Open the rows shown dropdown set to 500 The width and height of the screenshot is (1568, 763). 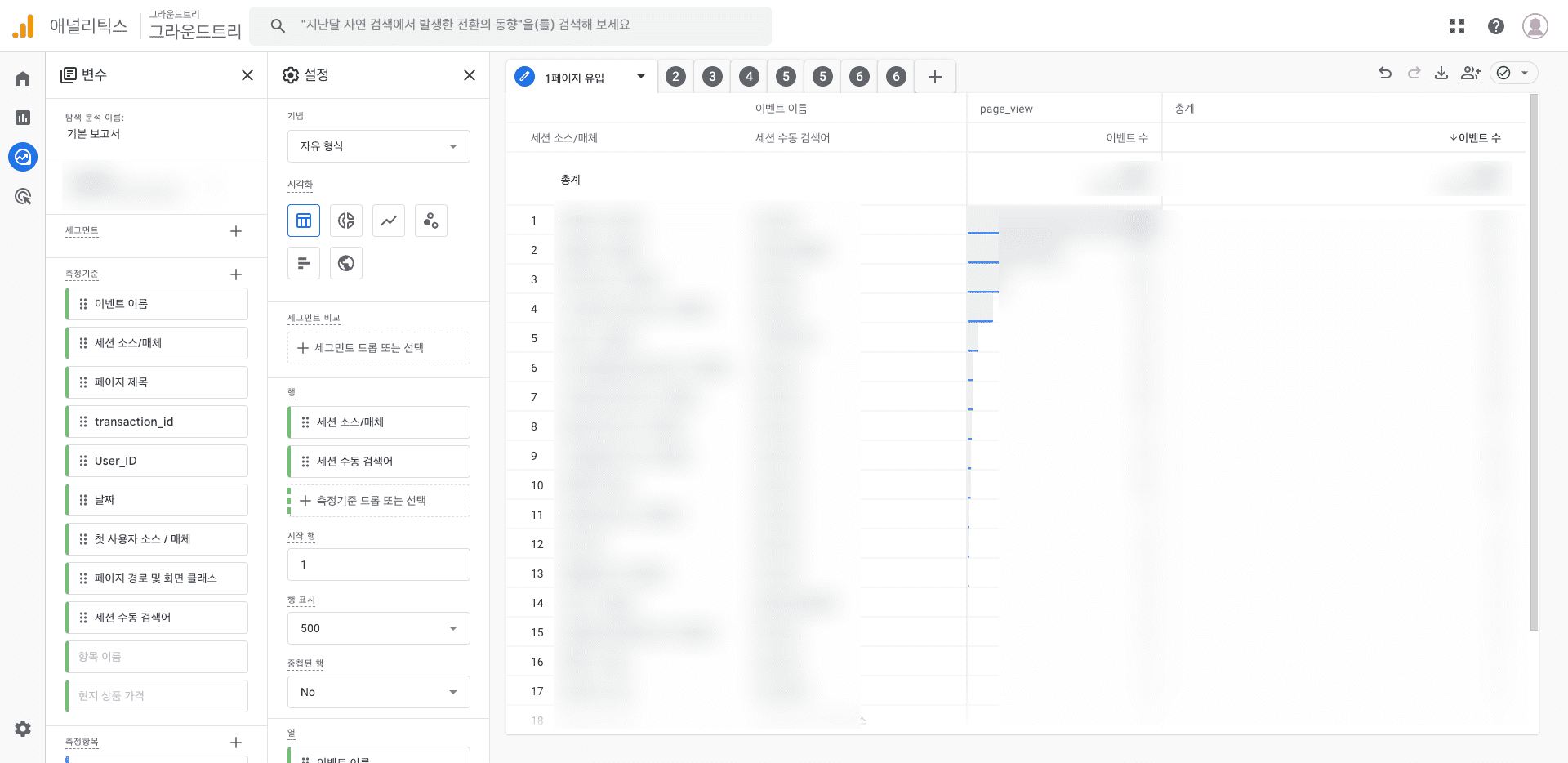click(378, 628)
